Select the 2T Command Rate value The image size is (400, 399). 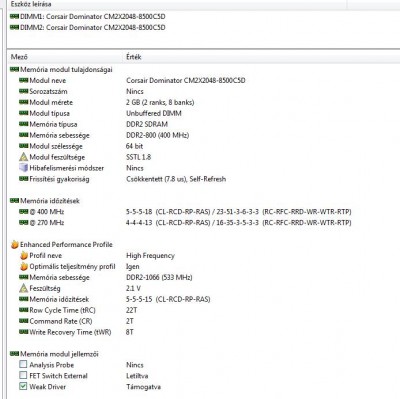130,321
